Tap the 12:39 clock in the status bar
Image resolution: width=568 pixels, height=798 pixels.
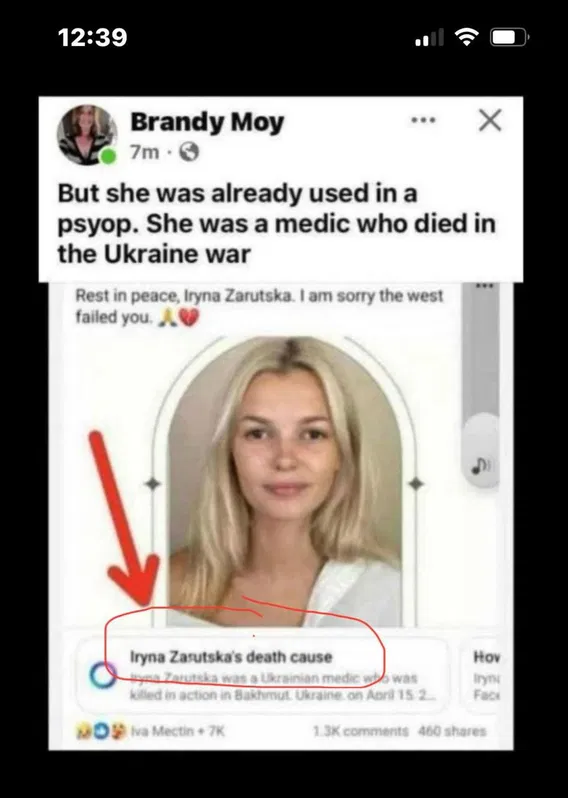(x=92, y=37)
